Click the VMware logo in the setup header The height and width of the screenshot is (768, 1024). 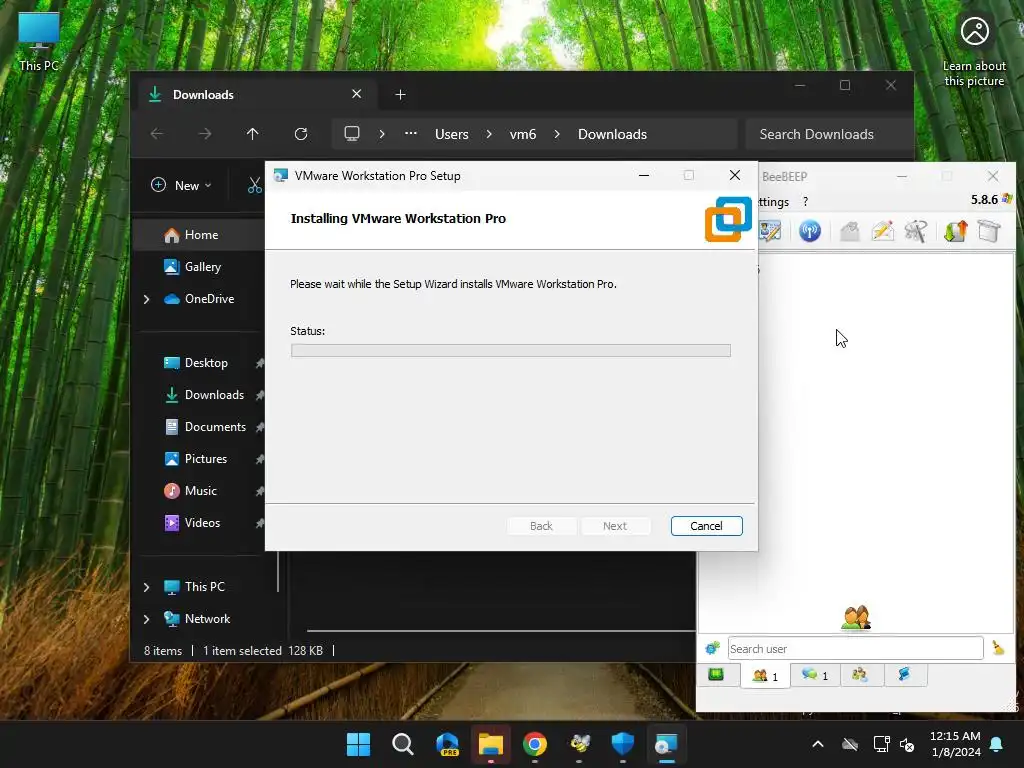(728, 219)
